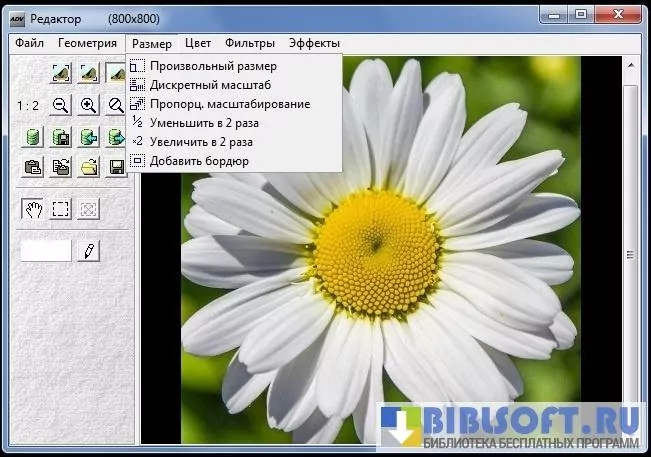Click the open folder icon
This screenshot has height=457, width=651.
(89, 167)
